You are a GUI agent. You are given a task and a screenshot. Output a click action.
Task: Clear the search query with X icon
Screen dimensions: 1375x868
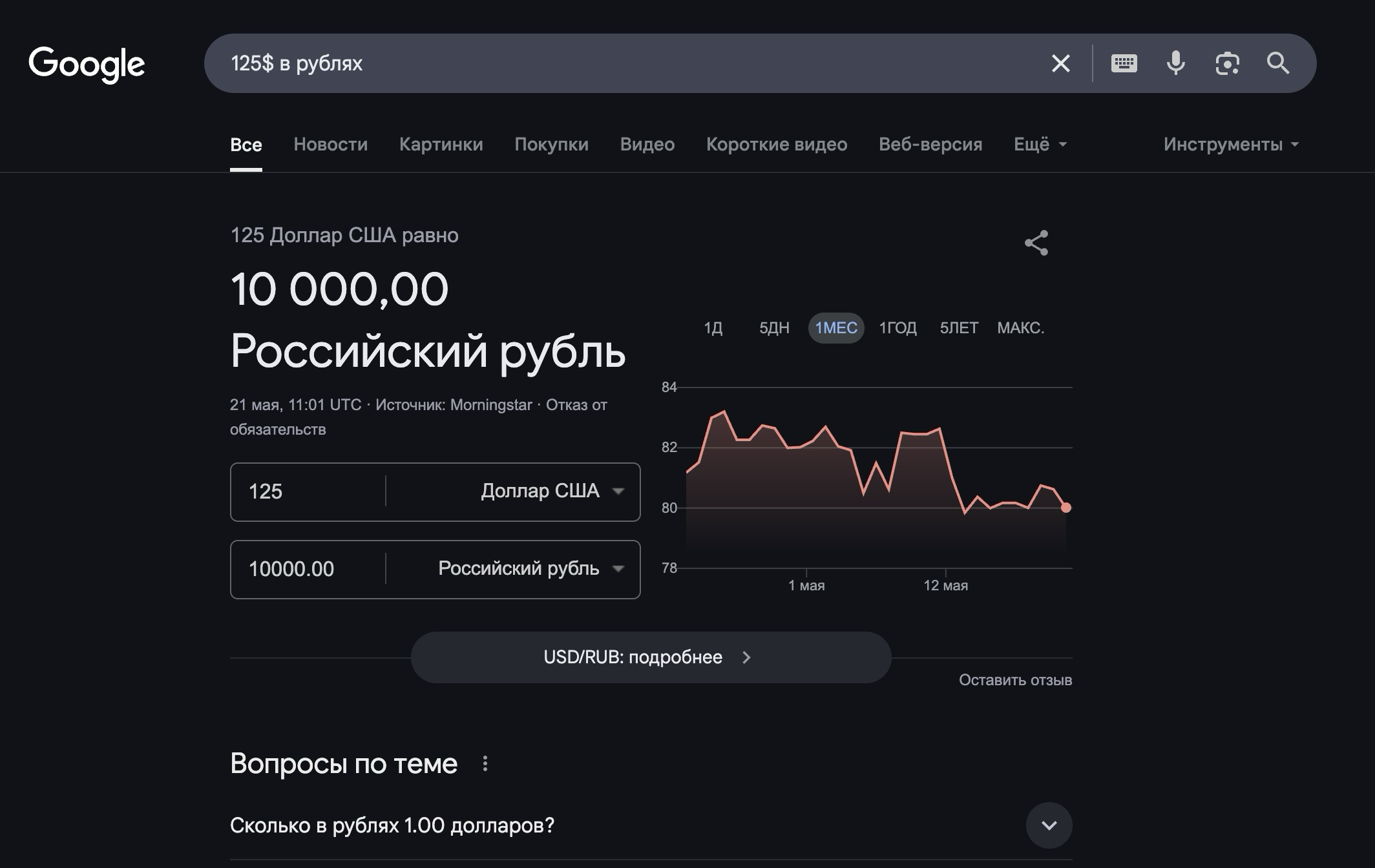1060,63
